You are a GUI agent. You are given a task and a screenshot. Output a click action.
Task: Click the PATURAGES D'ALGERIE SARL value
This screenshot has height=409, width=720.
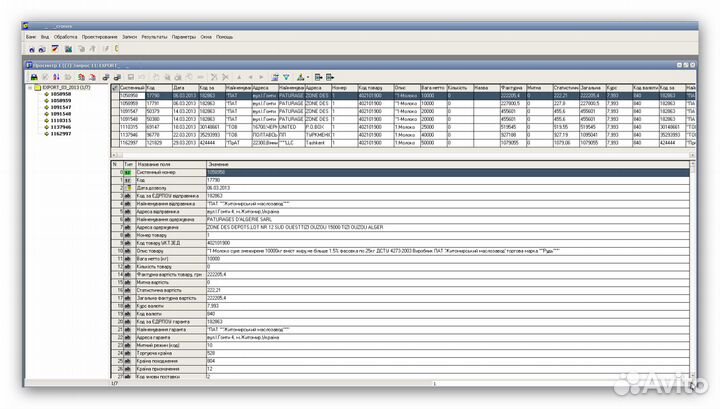tap(239, 219)
